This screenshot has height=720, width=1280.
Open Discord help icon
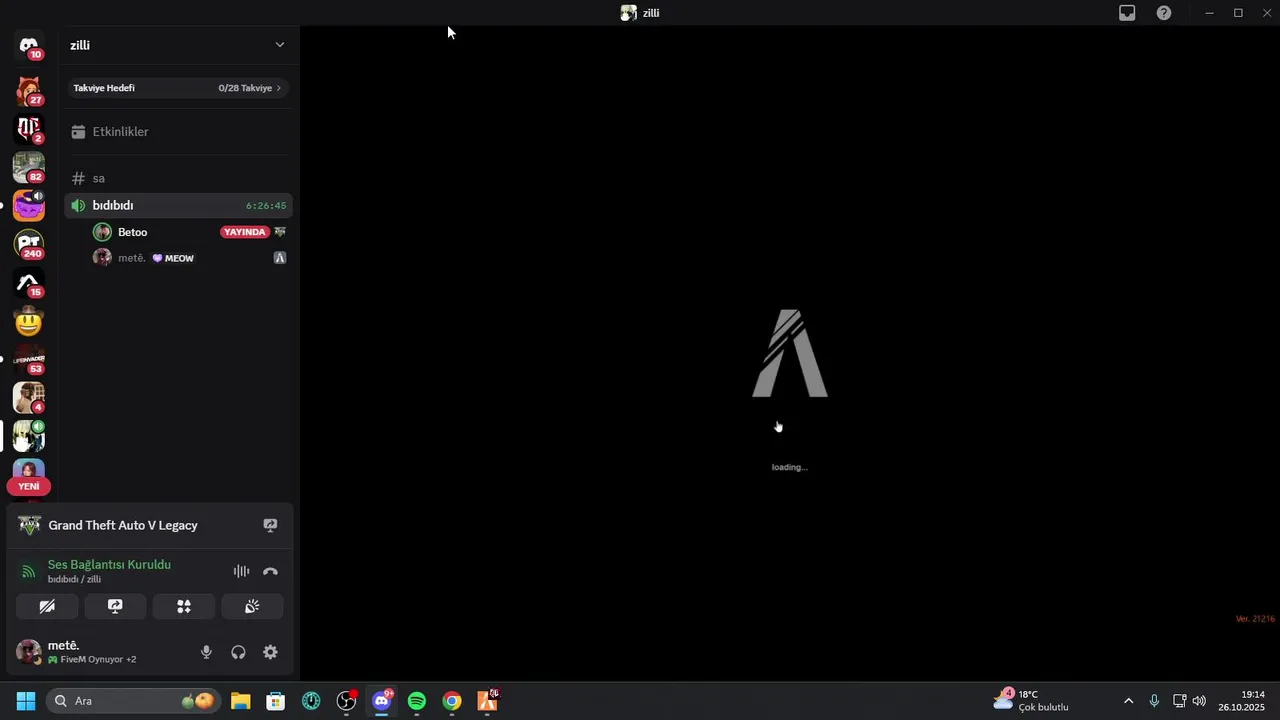tap(1164, 13)
